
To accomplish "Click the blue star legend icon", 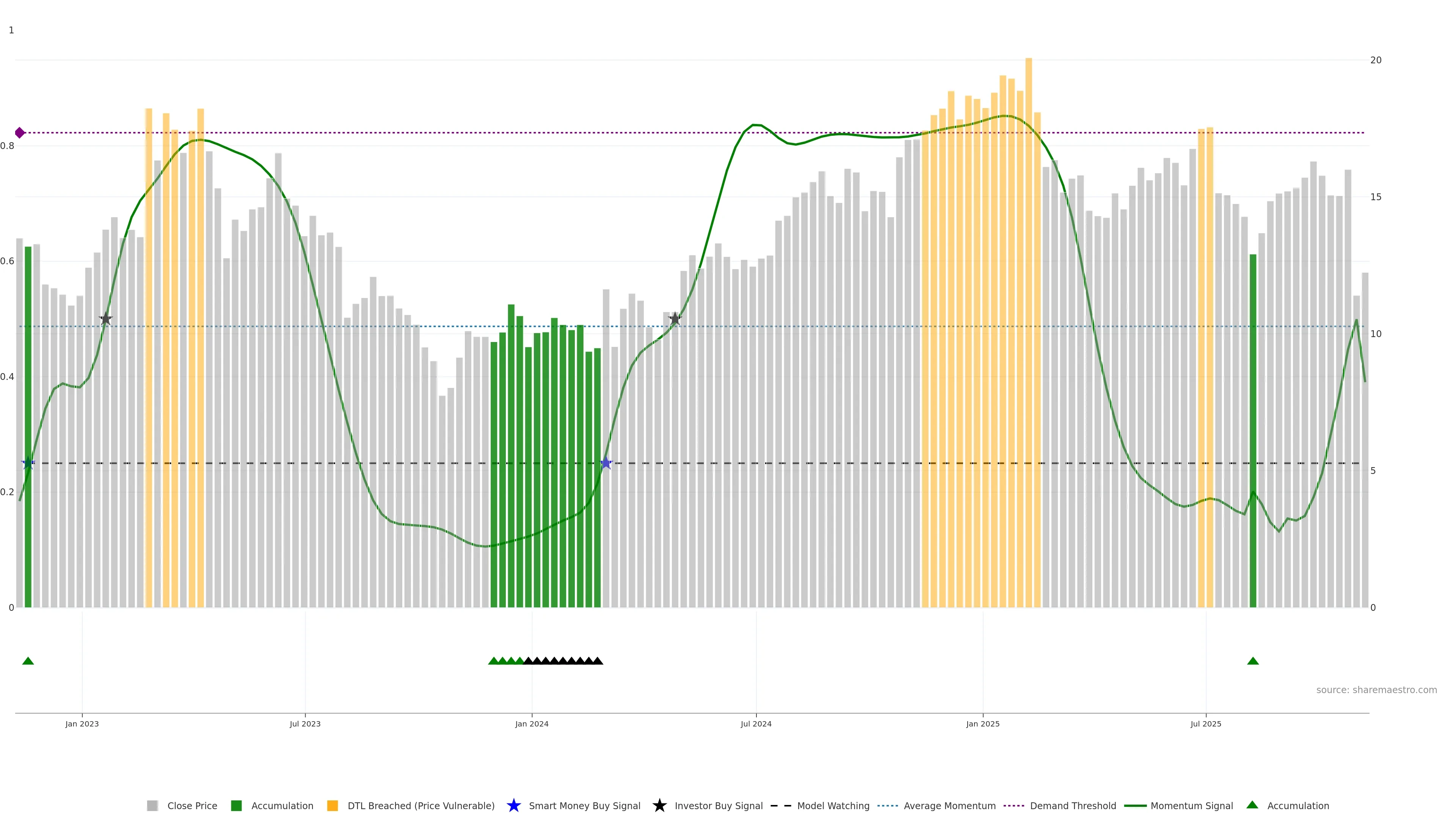I will point(513,805).
